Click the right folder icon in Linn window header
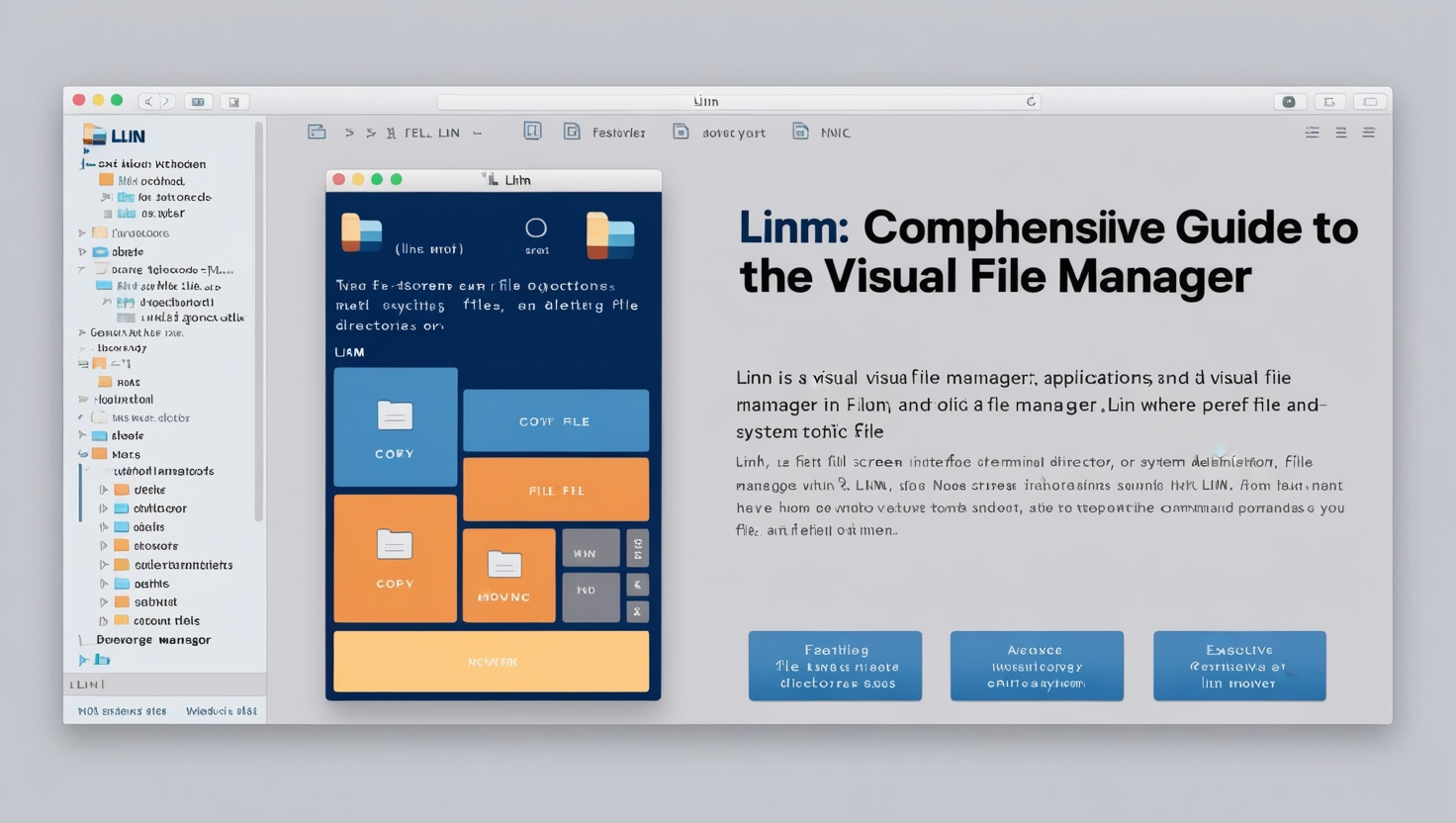The width and height of the screenshot is (1456, 823). tap(610, 235)
